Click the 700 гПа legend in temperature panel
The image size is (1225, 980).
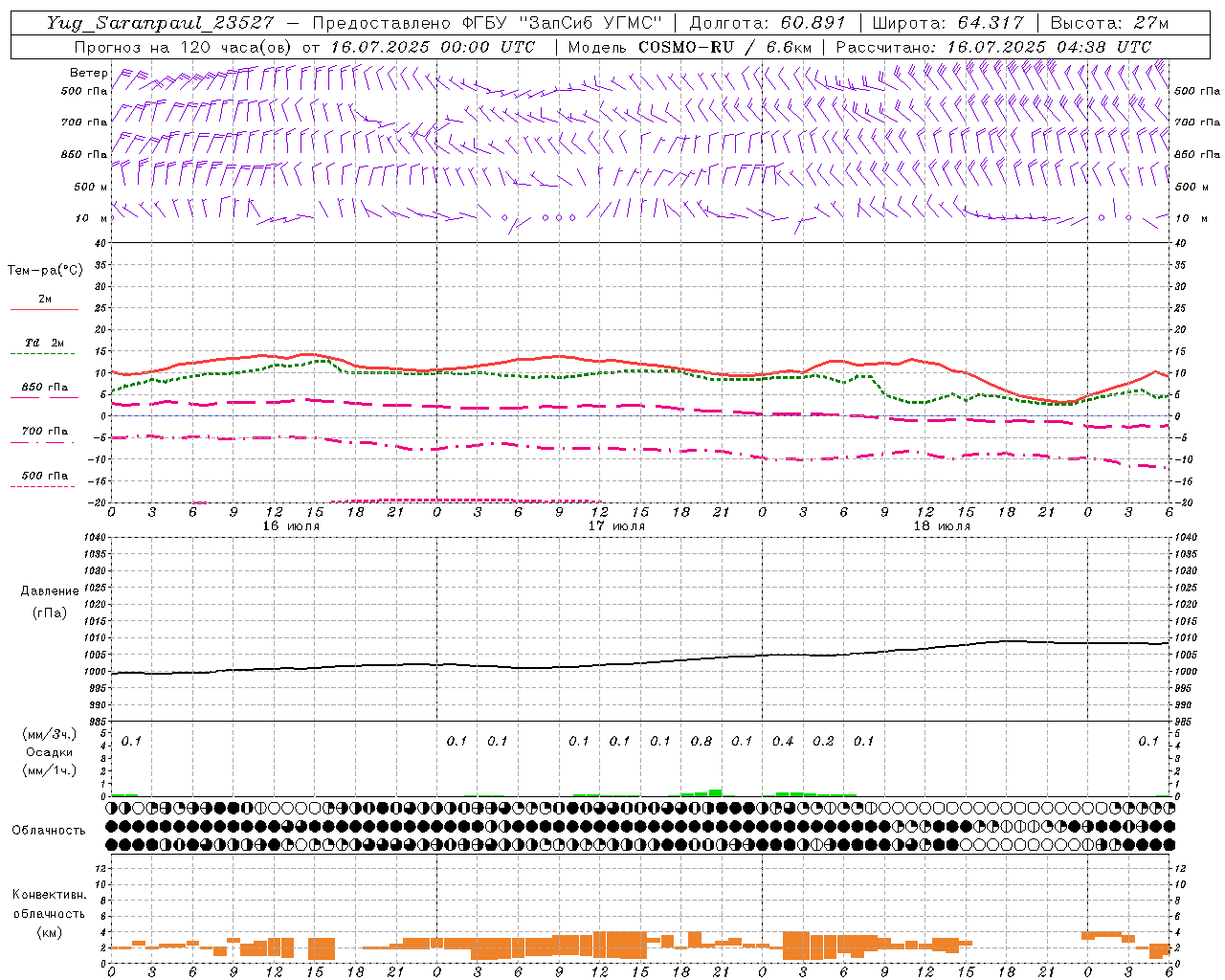45,431
